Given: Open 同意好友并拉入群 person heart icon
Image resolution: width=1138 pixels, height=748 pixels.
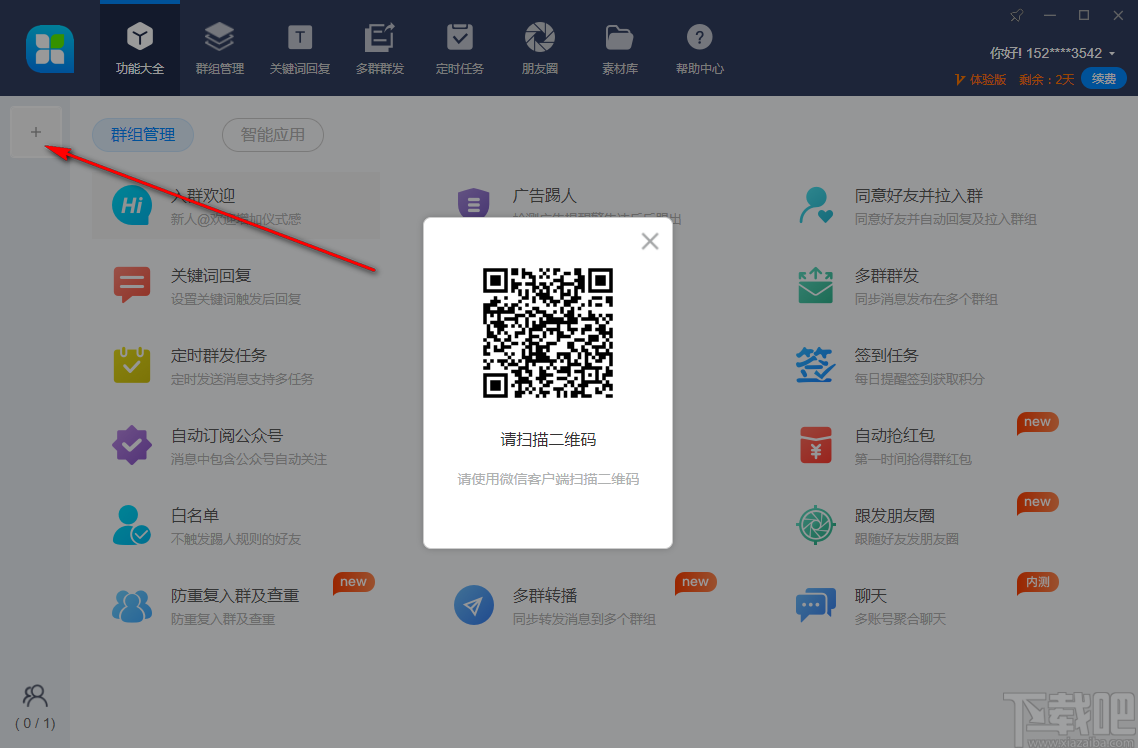Looking at the screenshot, I should 816,205.
